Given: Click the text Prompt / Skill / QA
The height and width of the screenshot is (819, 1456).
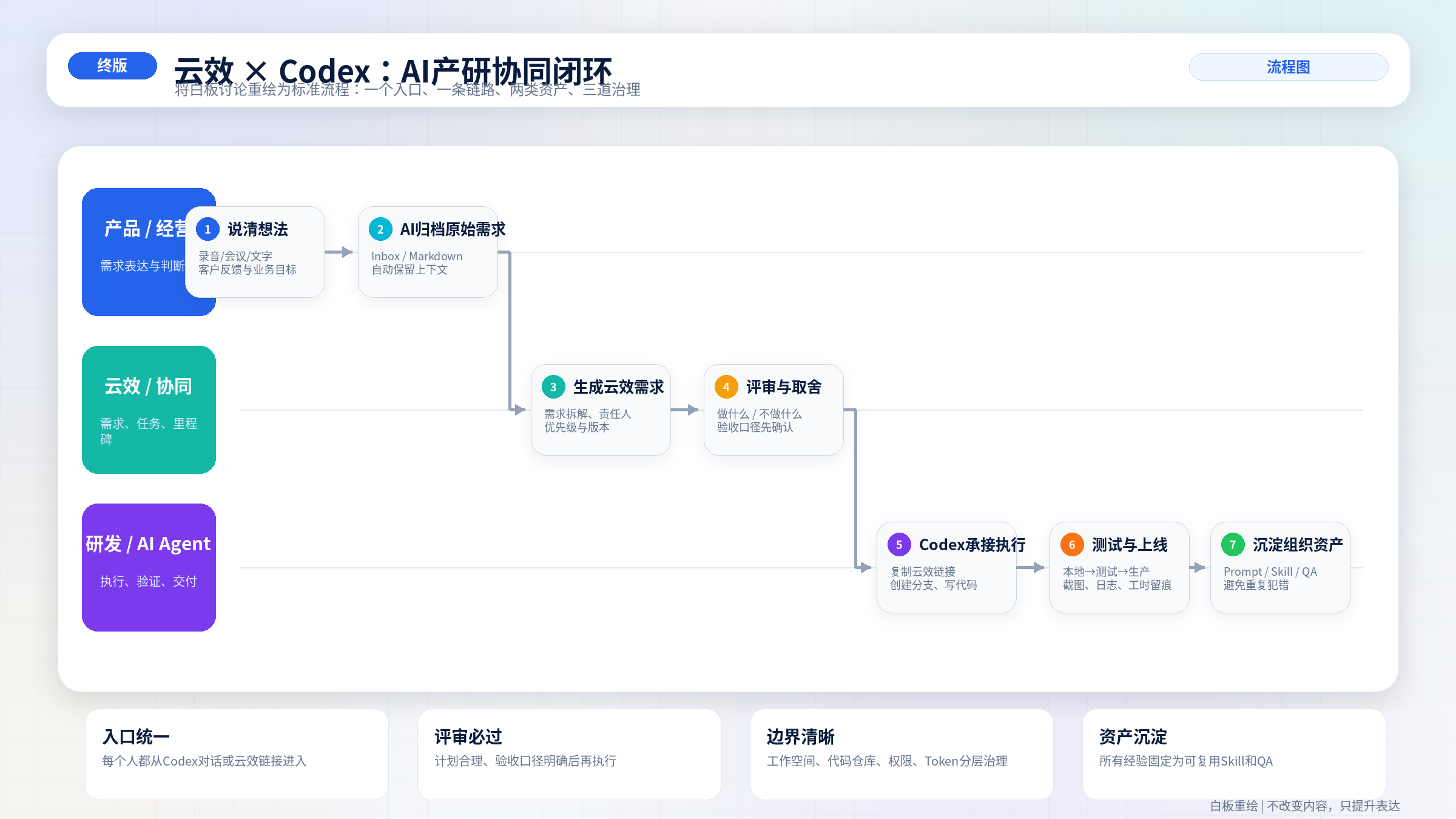Looking at the screenshot, I should pos(1270,571).
